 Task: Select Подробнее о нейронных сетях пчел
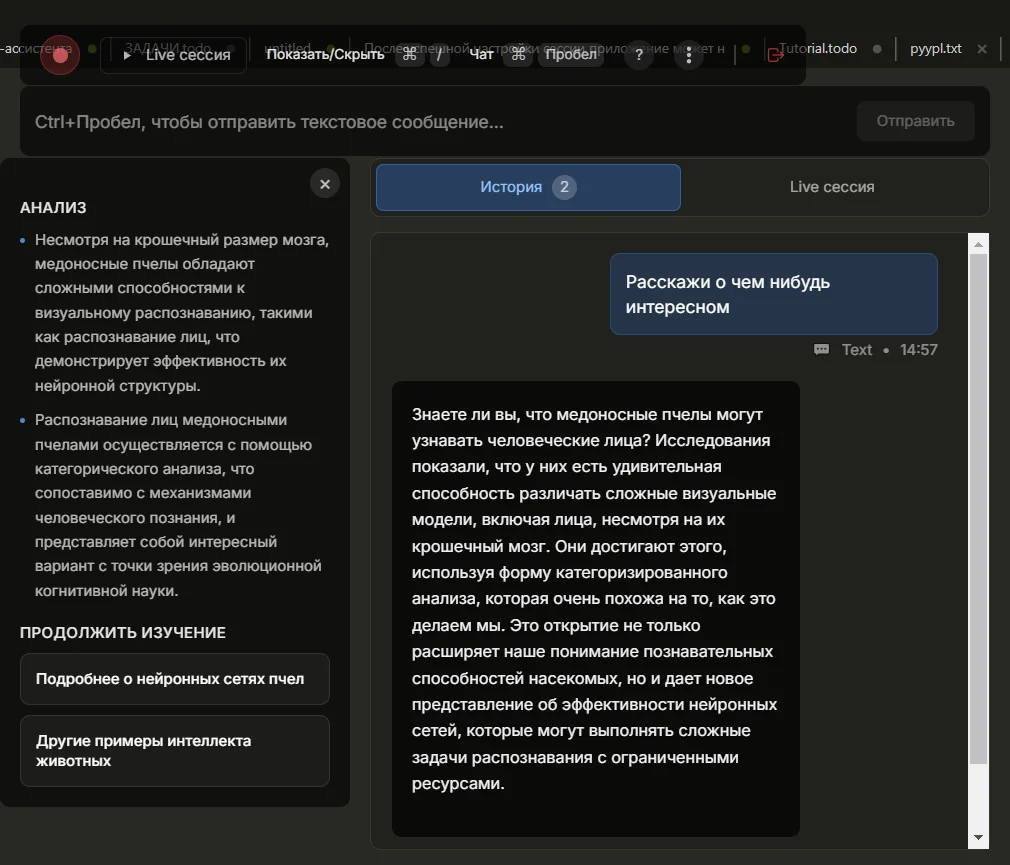coord(175,679)
